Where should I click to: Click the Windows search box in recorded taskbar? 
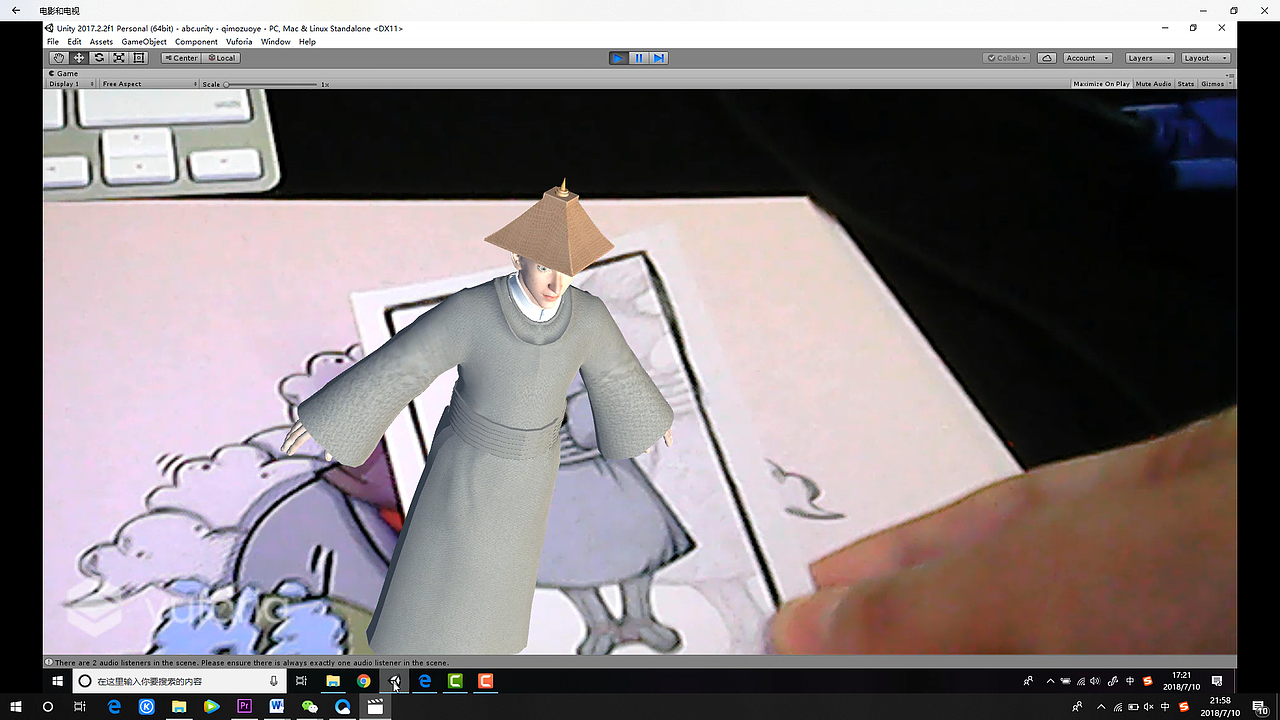tap(178, 681)
